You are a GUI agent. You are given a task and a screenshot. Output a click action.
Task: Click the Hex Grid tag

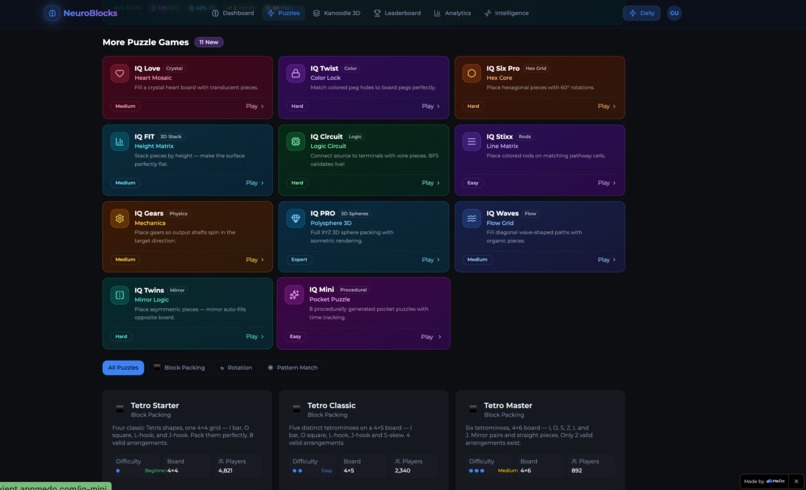click(536, 68)
